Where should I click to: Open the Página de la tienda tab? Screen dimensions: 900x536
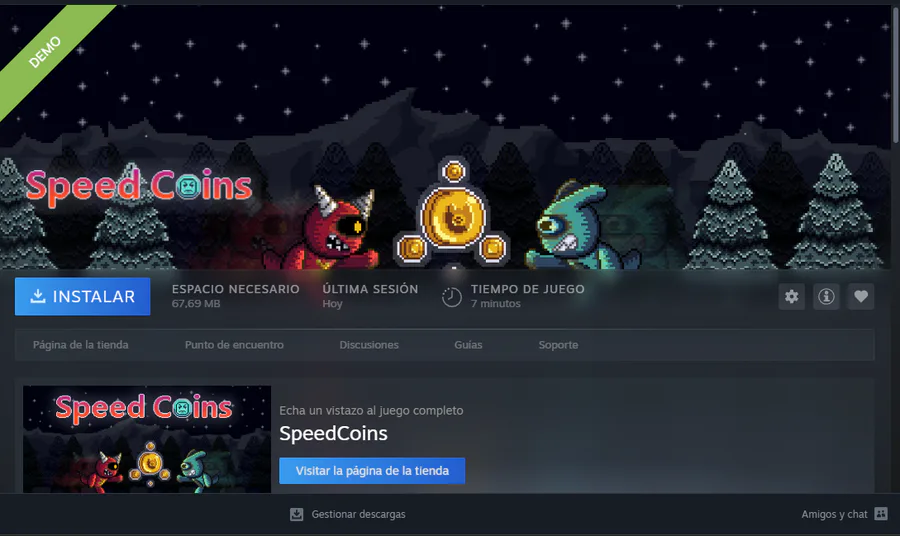80,345
